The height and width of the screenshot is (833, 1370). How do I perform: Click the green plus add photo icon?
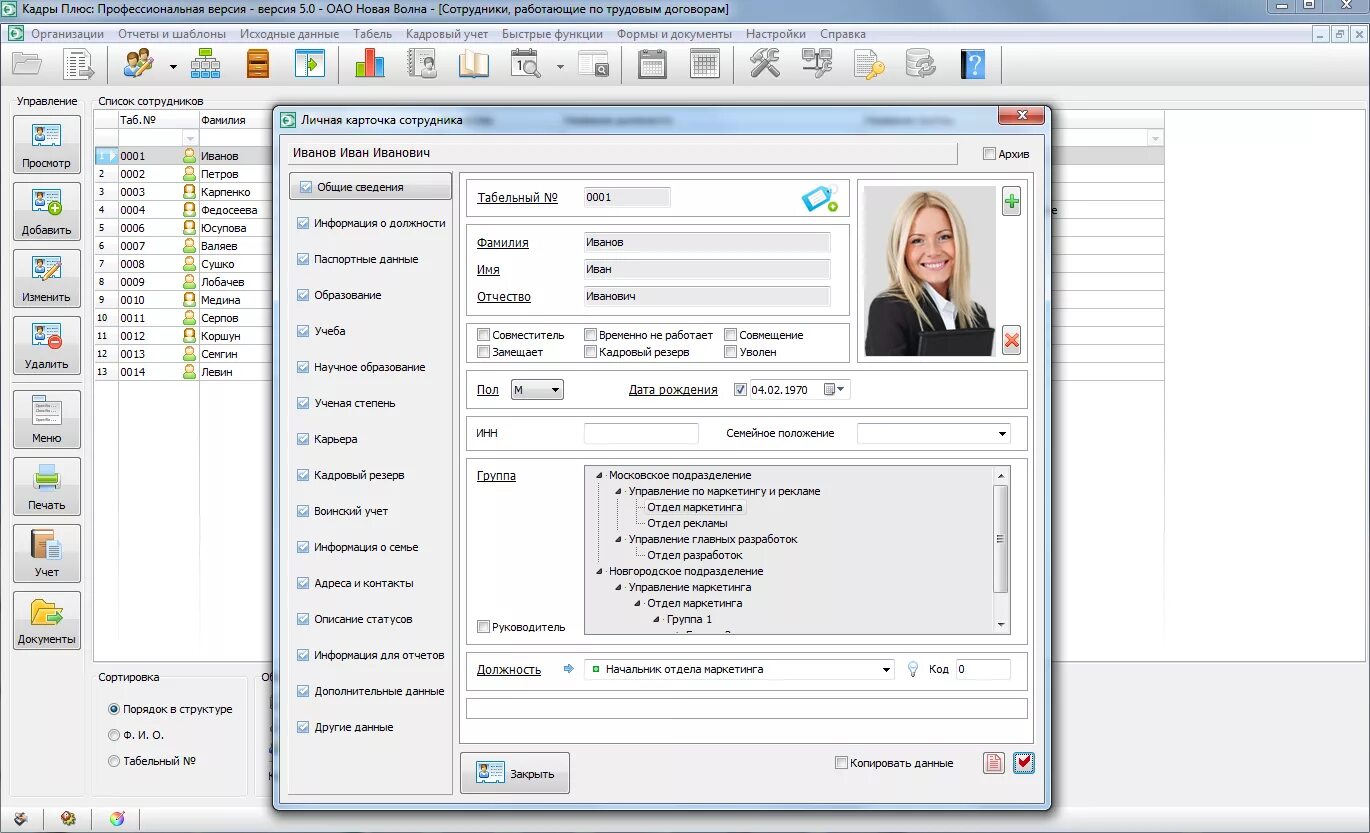1011,202
